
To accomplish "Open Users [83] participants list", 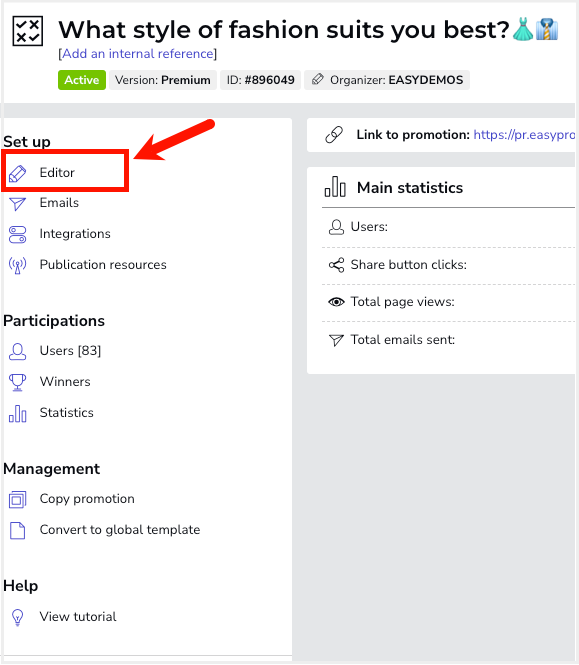I will 70,351.
